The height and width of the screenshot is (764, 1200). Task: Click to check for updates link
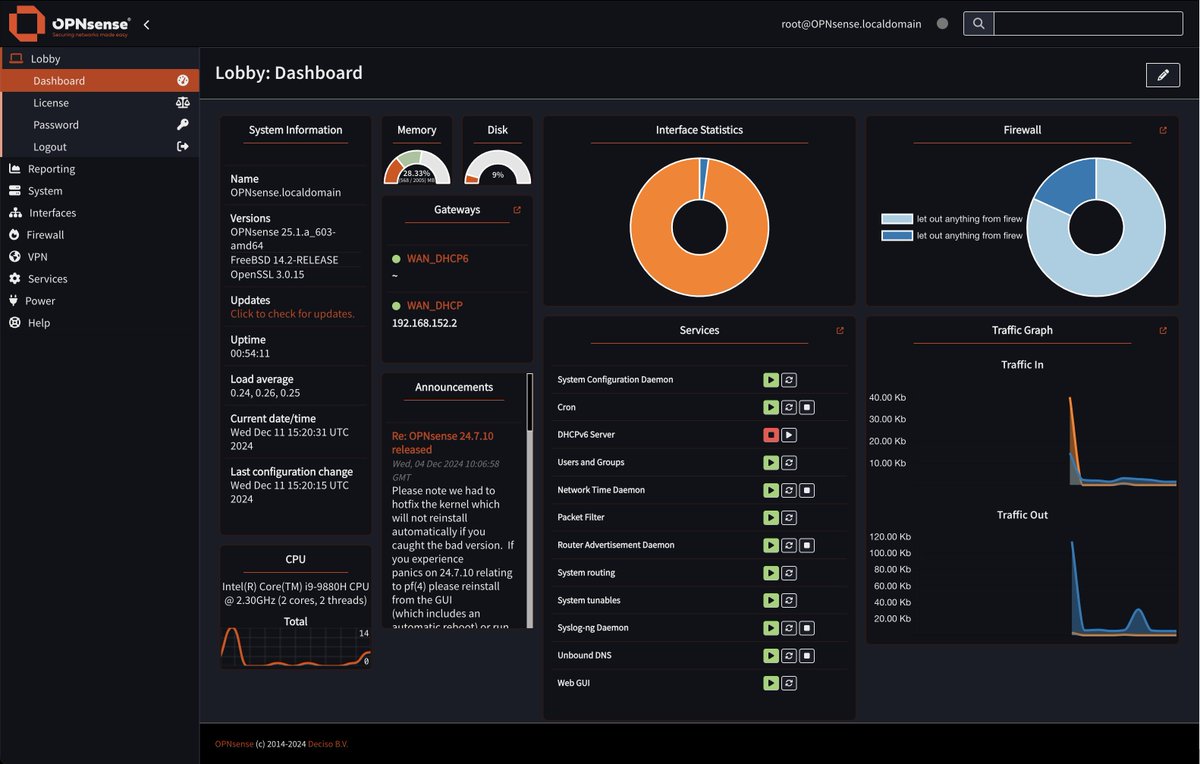coord(292,314)
